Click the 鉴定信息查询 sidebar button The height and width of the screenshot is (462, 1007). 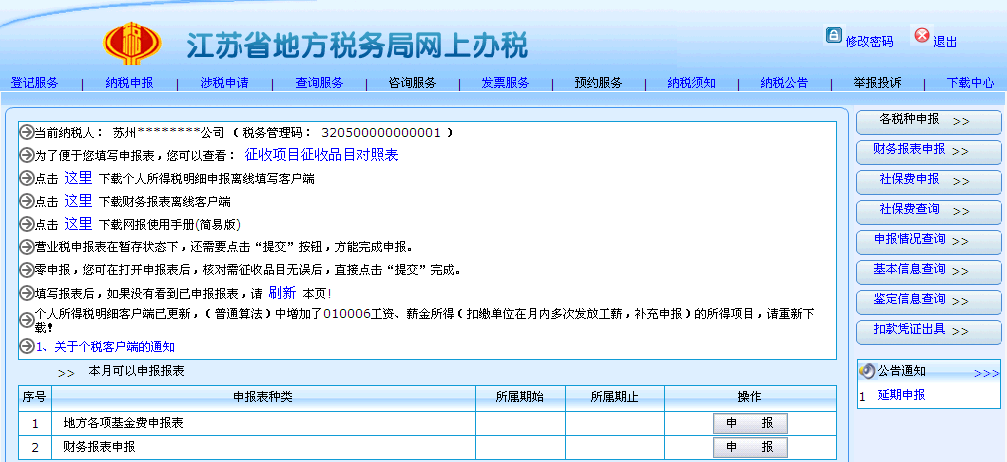tap(929, 301)
